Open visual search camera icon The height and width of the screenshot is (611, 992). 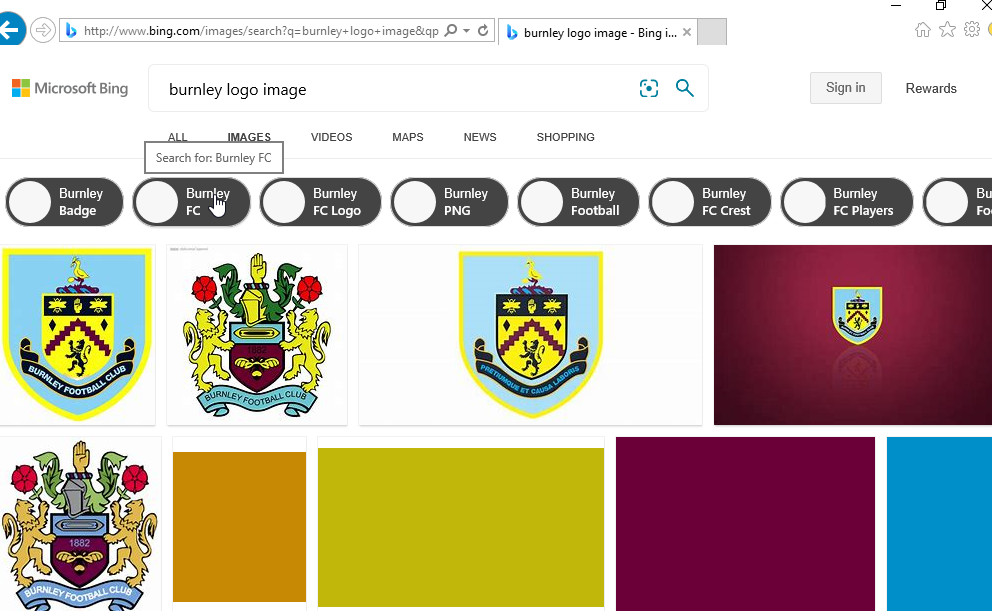click(x=648, y=88)
